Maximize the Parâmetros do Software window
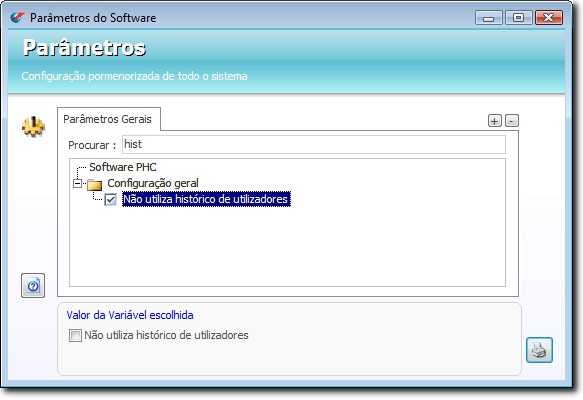The height and width of the screenshot is (400, 583). click(x=518, y=17)
